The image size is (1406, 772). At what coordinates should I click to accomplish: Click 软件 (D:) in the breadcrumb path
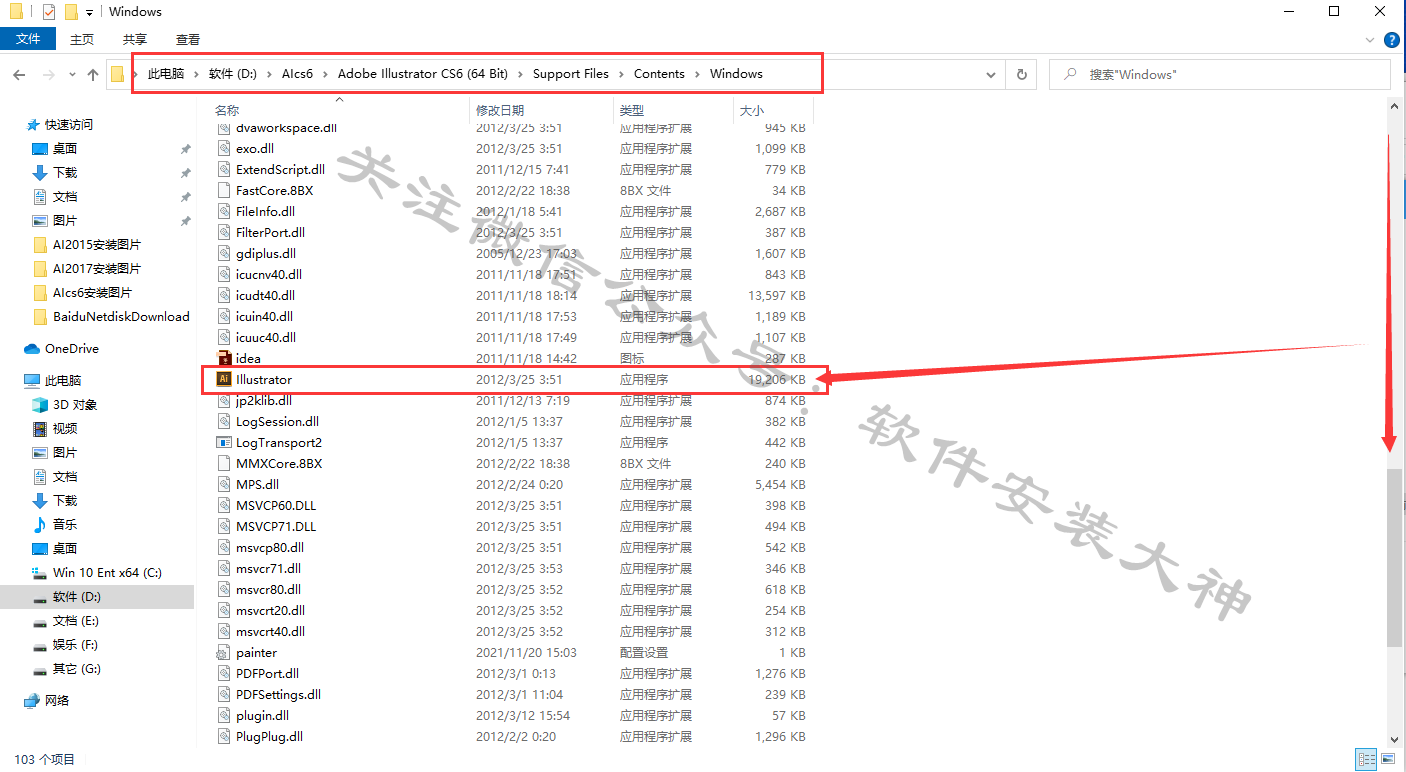(x=233, y=74)
